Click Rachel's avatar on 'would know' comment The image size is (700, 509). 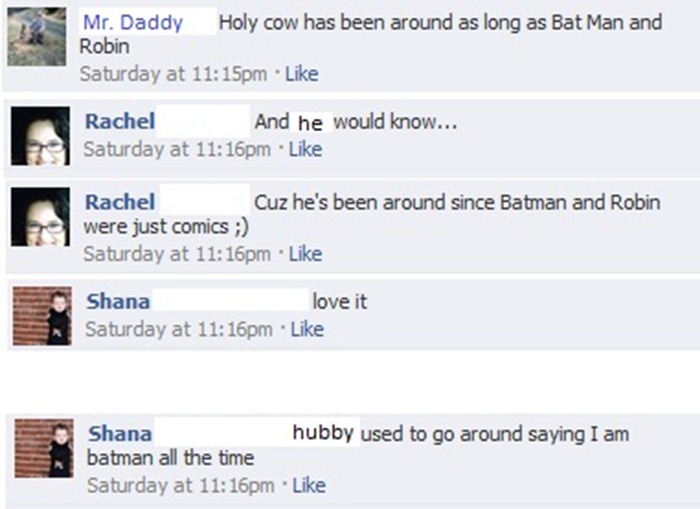tap(40, 136)
